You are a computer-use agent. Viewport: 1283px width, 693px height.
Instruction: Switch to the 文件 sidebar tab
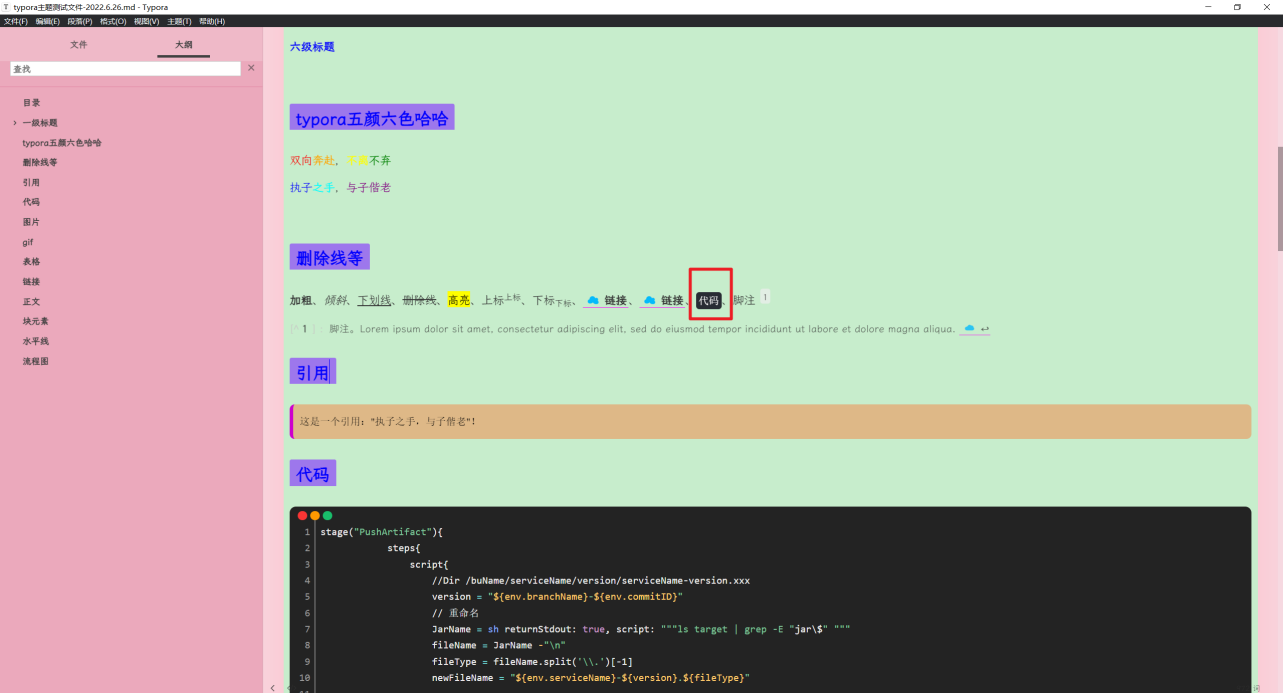point(79,45)
